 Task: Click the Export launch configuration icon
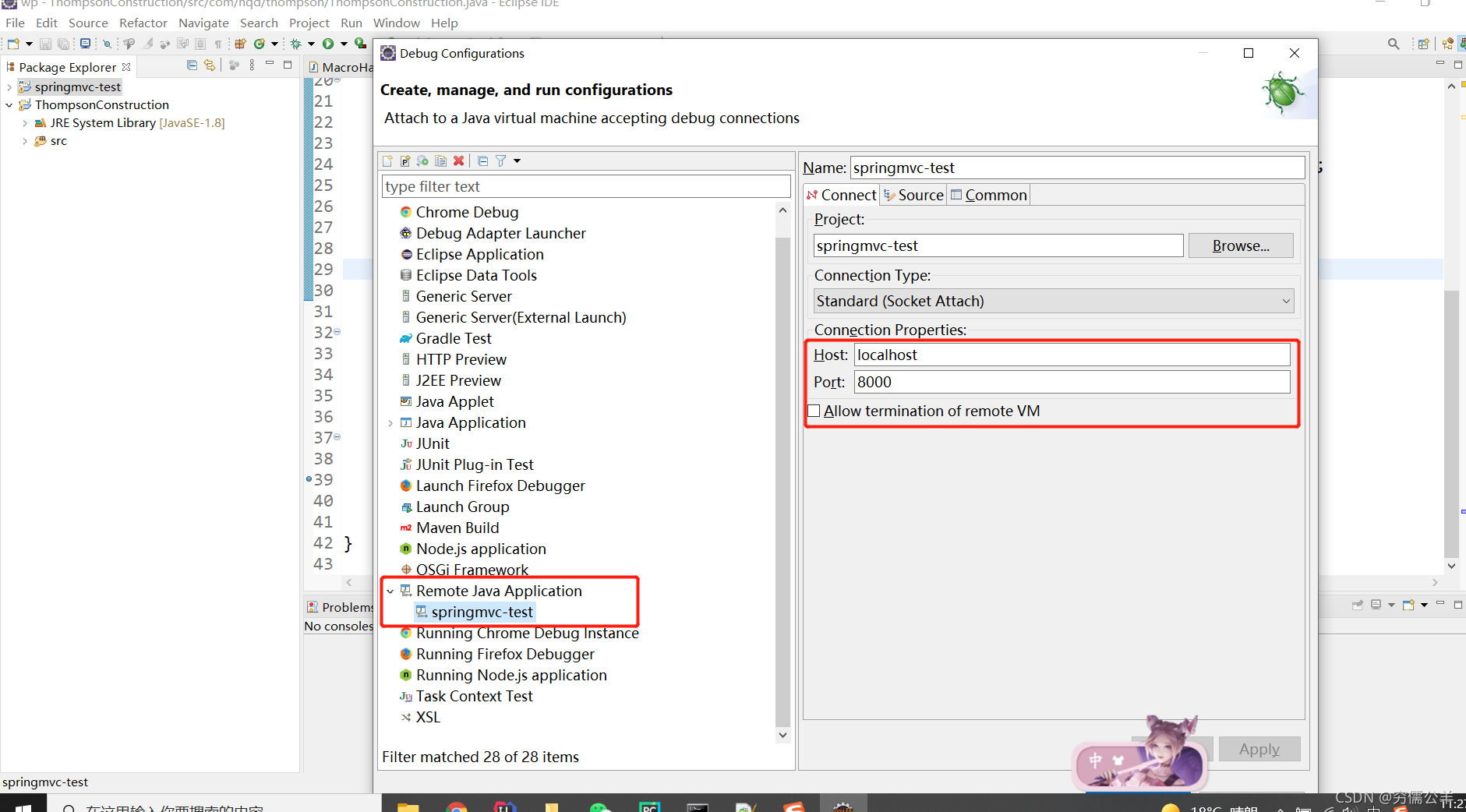point(422,161)
